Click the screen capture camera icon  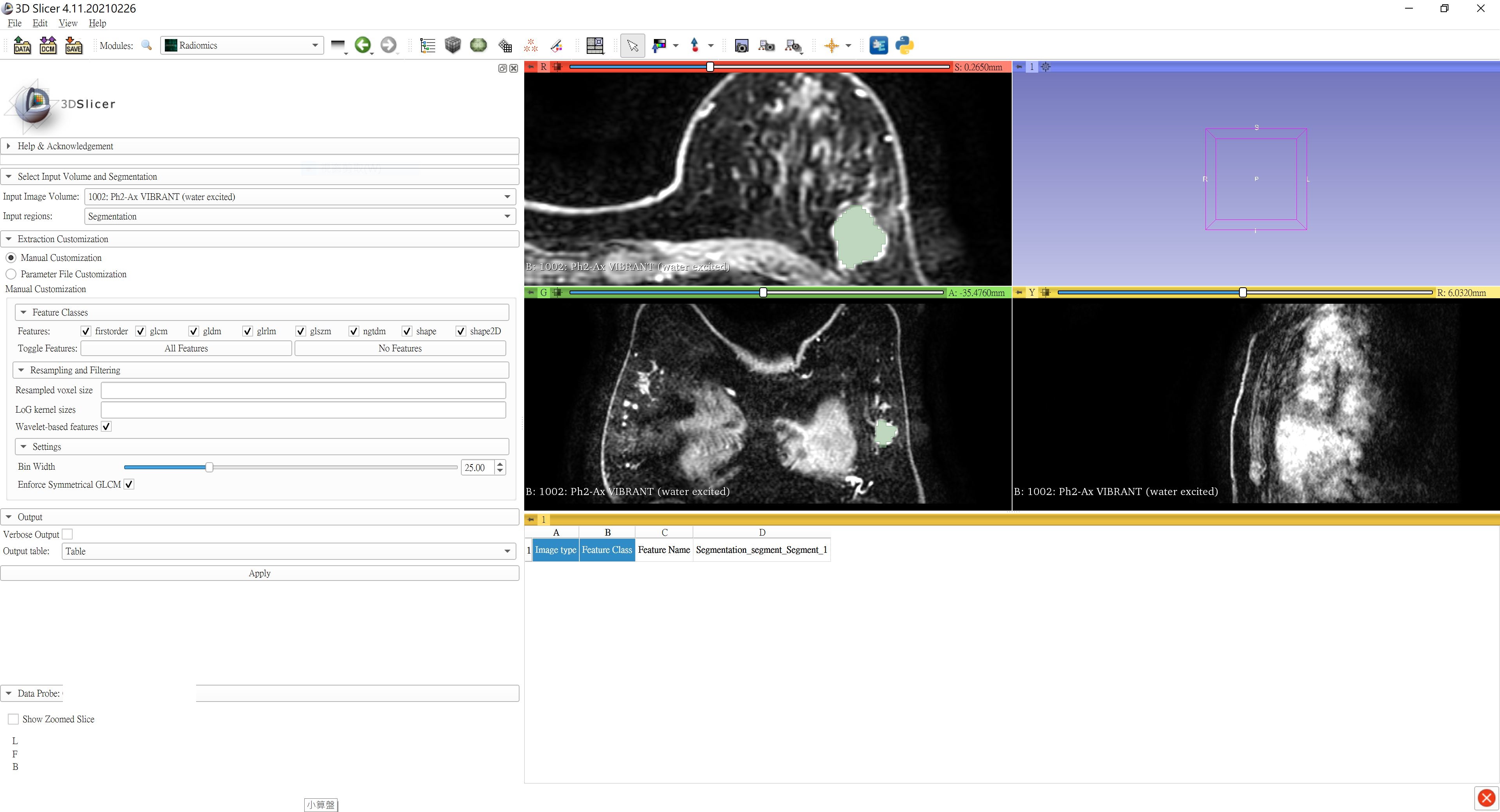pyautogui.click(x=741, y=45)
